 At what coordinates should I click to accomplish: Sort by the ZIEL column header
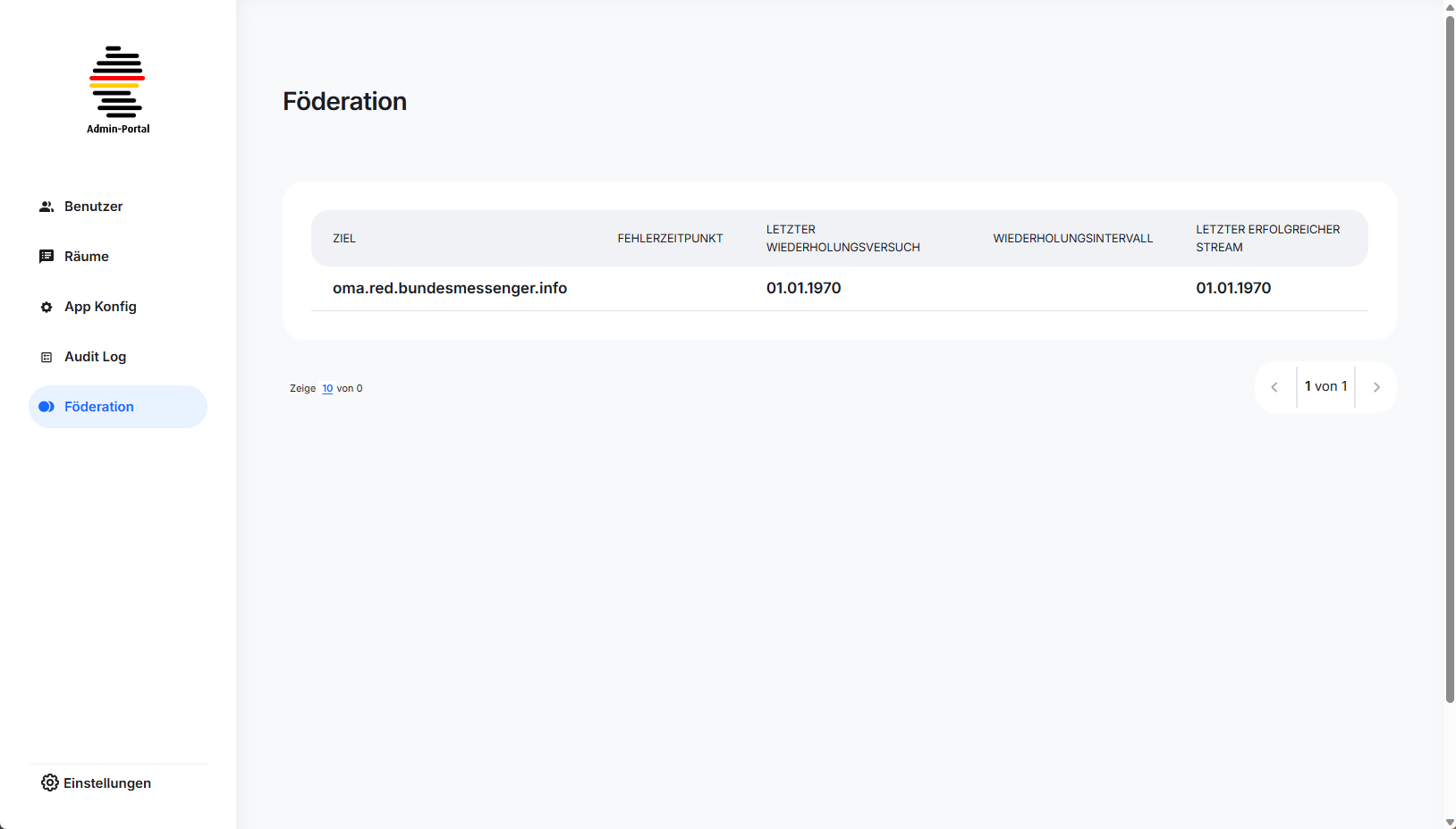pos(344,239)
